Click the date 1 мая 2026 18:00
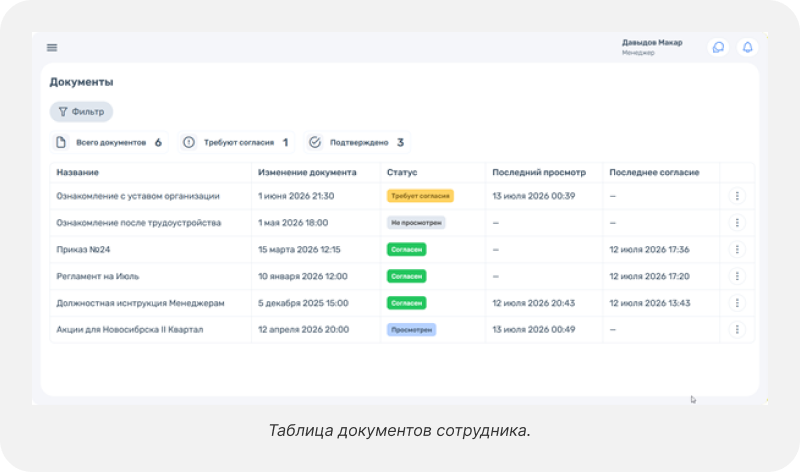This screenshot has width=800, height=472. click(293, 223)
